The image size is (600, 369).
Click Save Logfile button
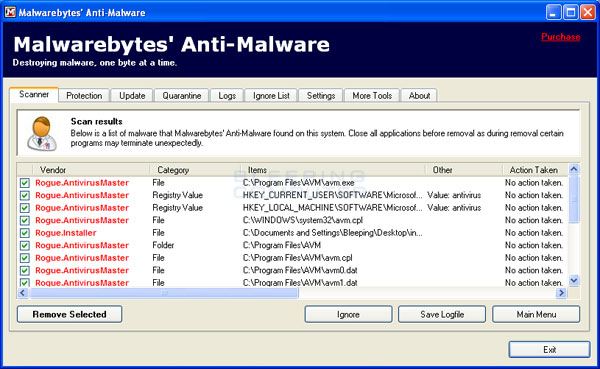[442, 314]
